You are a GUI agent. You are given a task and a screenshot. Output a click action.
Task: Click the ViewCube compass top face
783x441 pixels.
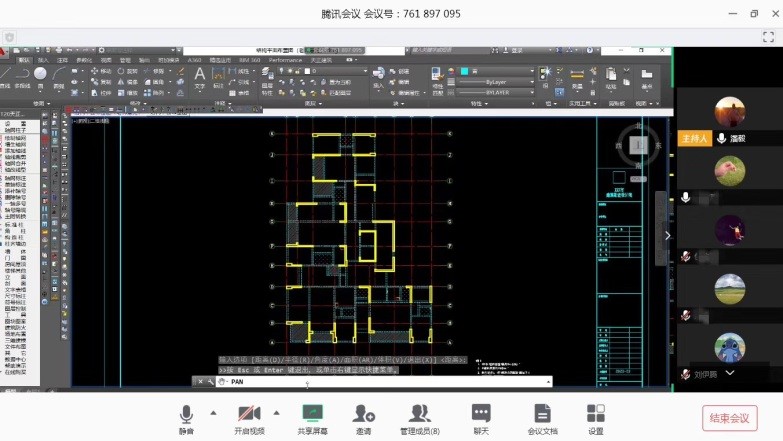641,146
